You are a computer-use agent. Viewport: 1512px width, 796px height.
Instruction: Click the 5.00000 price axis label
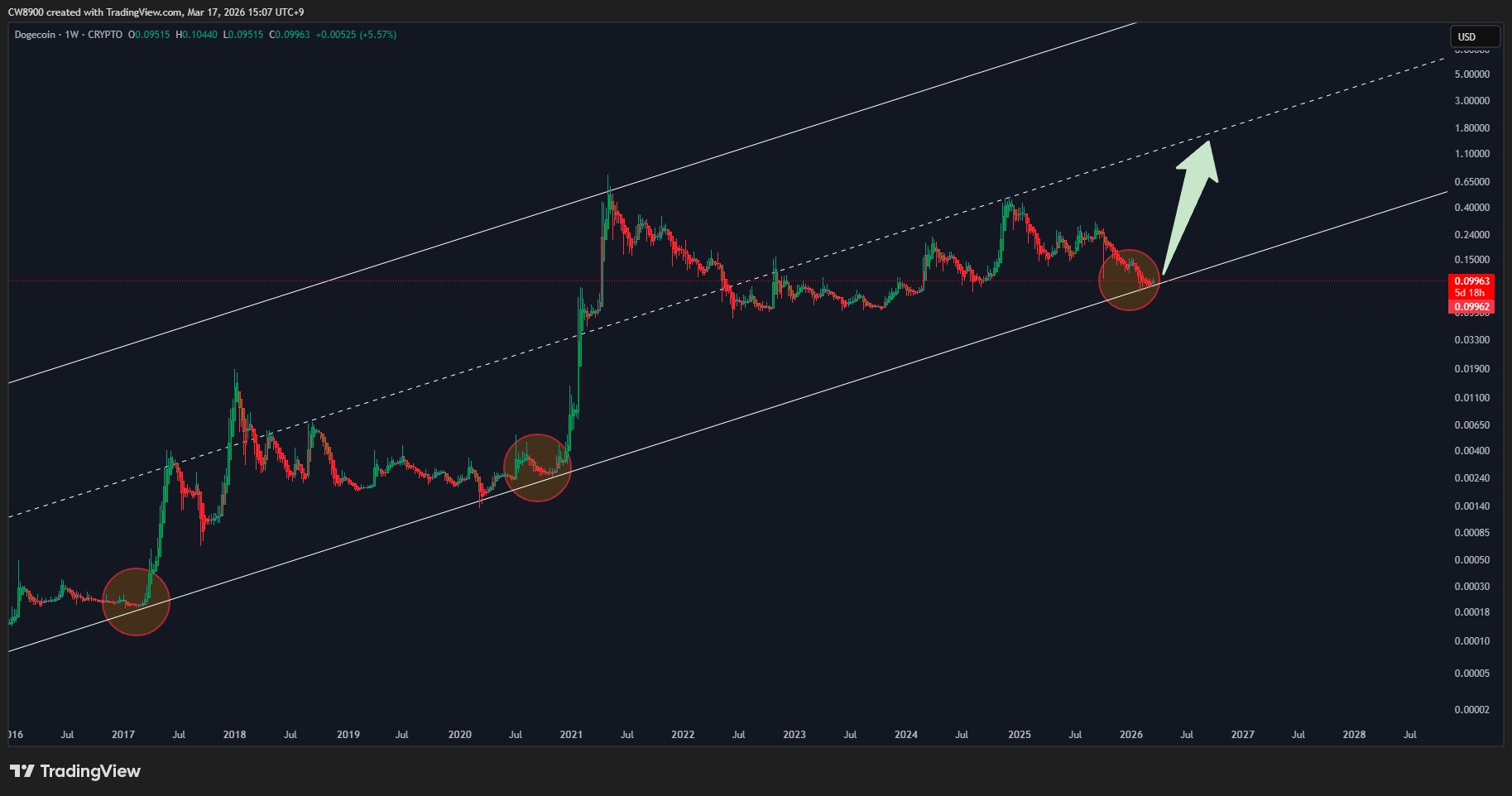(x=1472, y=74)
